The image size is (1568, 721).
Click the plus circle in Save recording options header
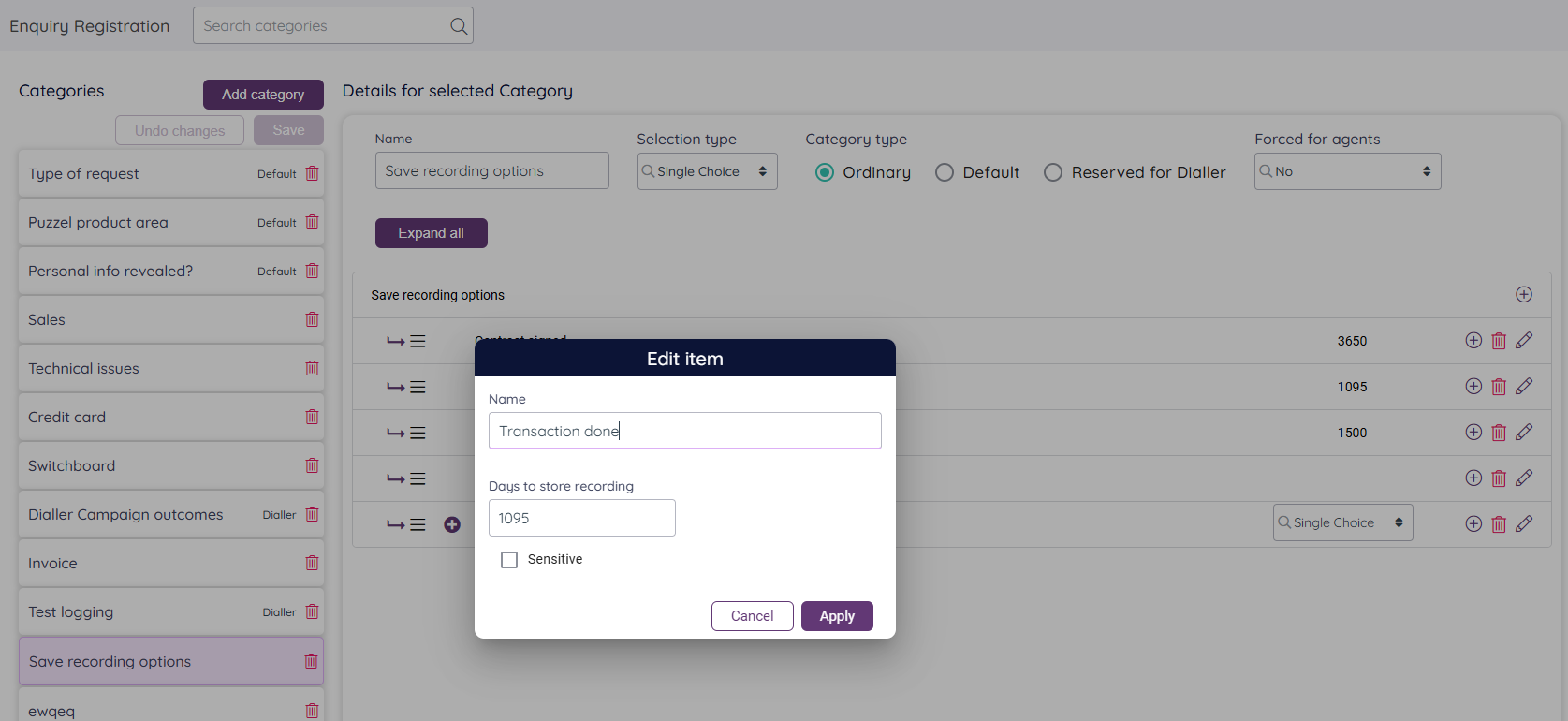1524,295
